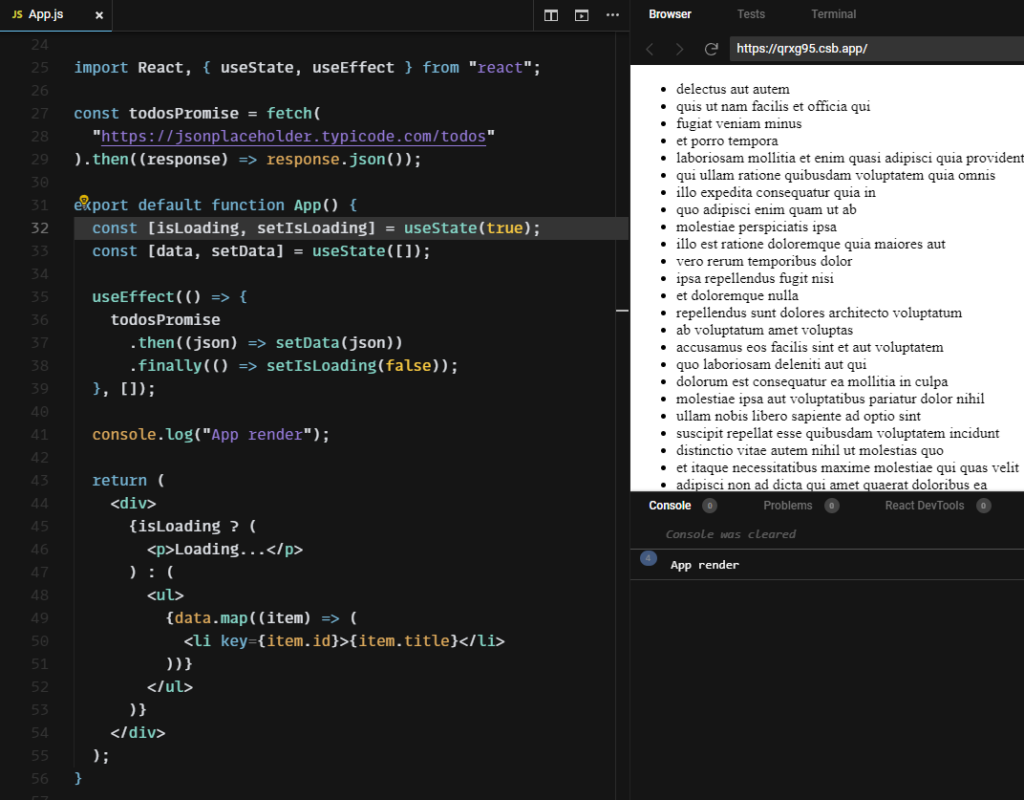This screenshot has height=800, width=1024.
Task: Click line number 32 in the gutter
Action: [x=40, y=227]
